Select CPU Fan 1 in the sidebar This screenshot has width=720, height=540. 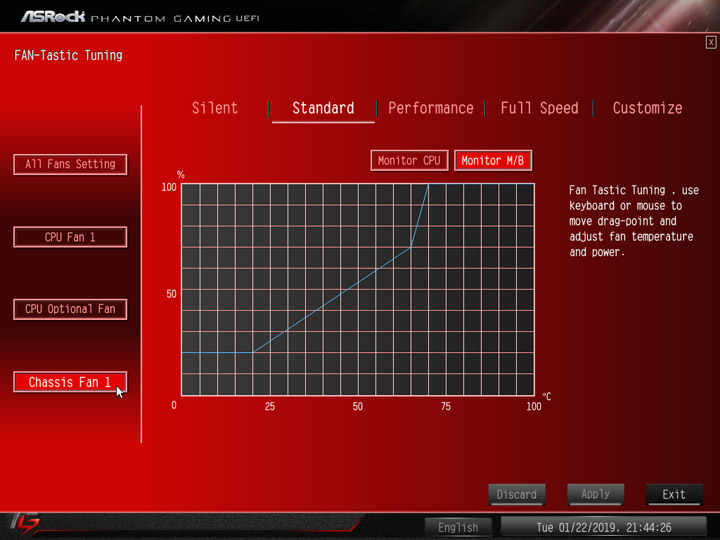(x=70, y=237)
